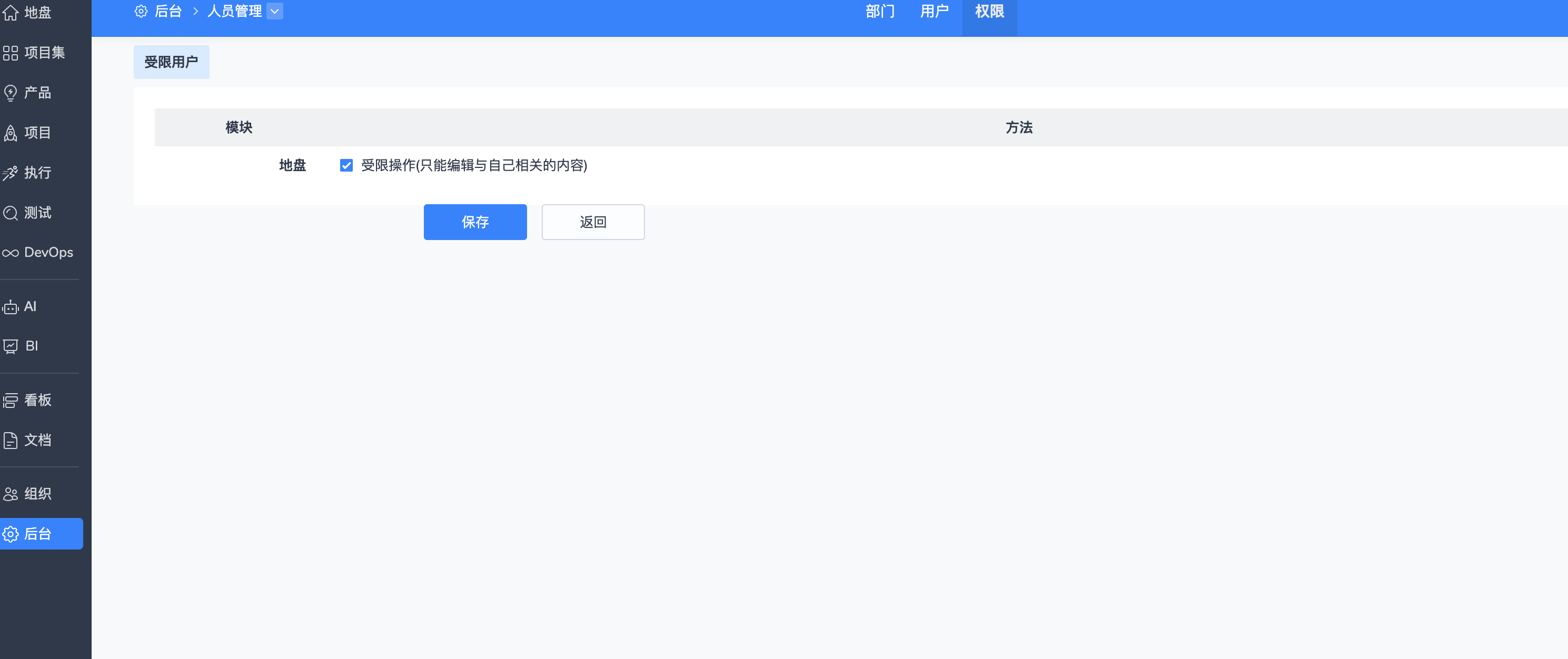Expand the 人员管理 dropdown arrow

274,12
